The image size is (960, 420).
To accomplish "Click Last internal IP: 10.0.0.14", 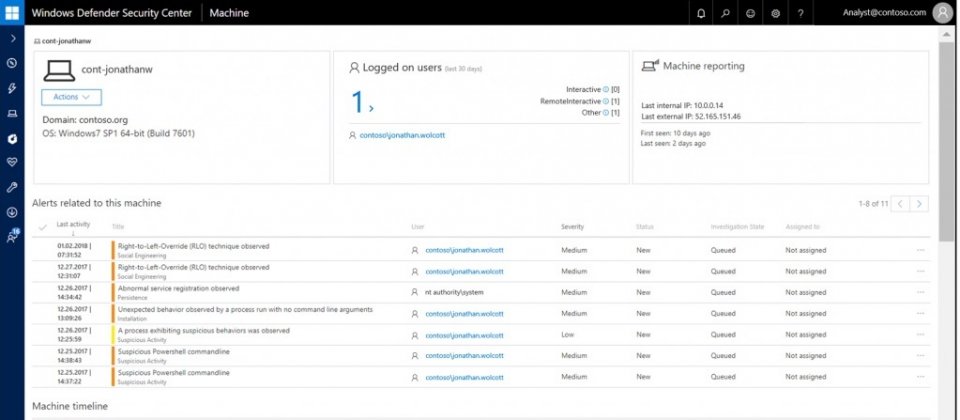I will [682, 106].
